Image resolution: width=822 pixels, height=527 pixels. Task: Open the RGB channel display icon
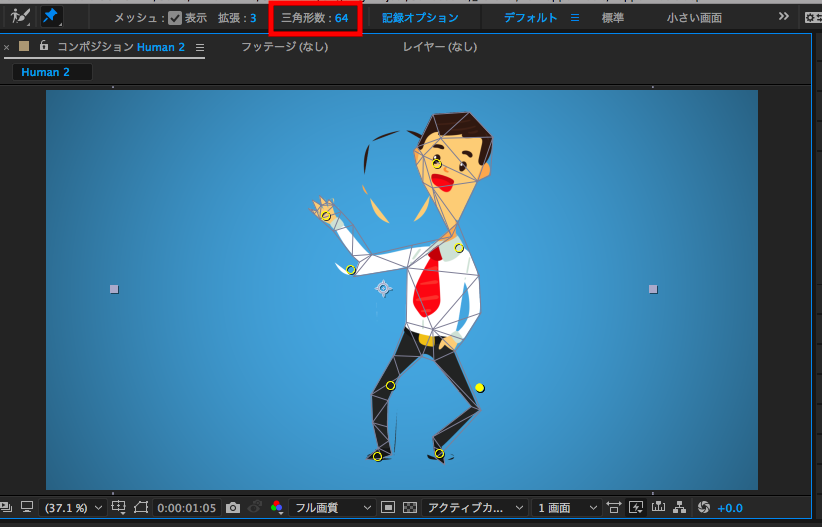(277, 508)
